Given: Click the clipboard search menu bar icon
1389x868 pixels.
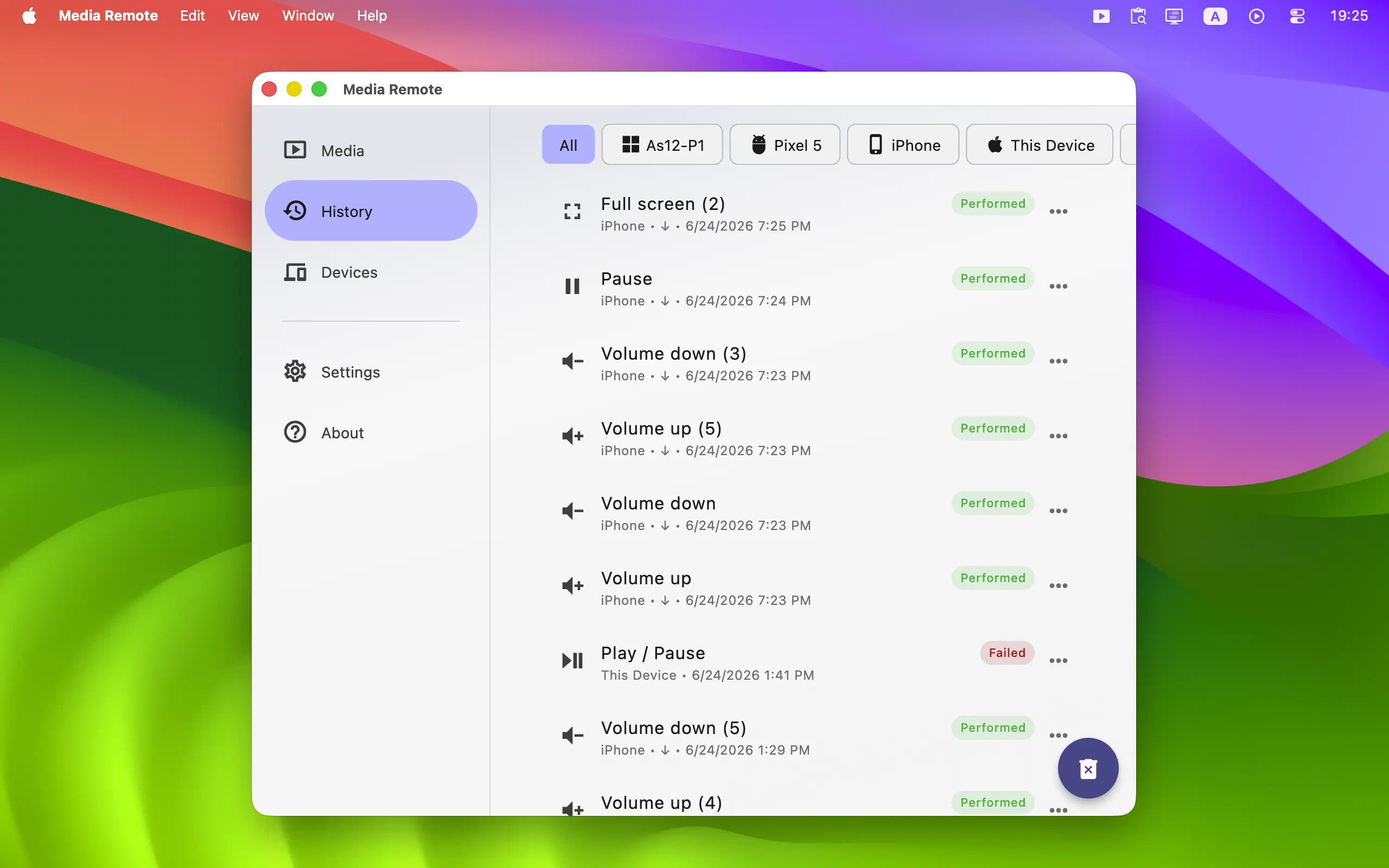Looking at the screenshot, I should (x=1138, y=16).
